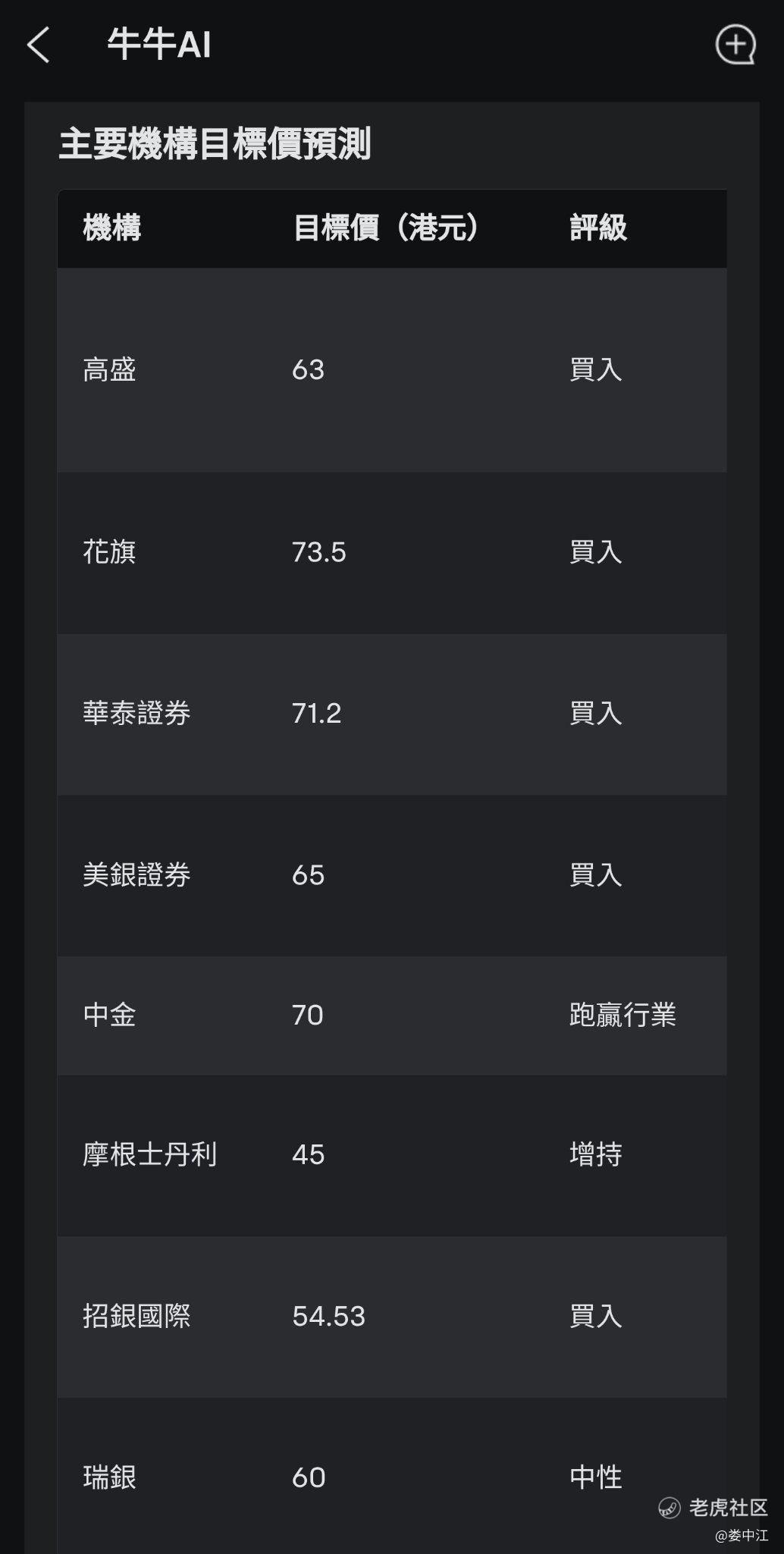Screen dimensions: 784x1554
Task: Select the 花旗 target price 73.5
Action: (x=319, y=552)
